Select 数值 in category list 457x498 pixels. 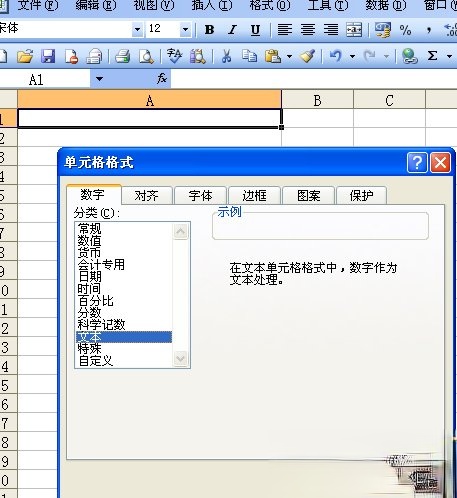89,241
